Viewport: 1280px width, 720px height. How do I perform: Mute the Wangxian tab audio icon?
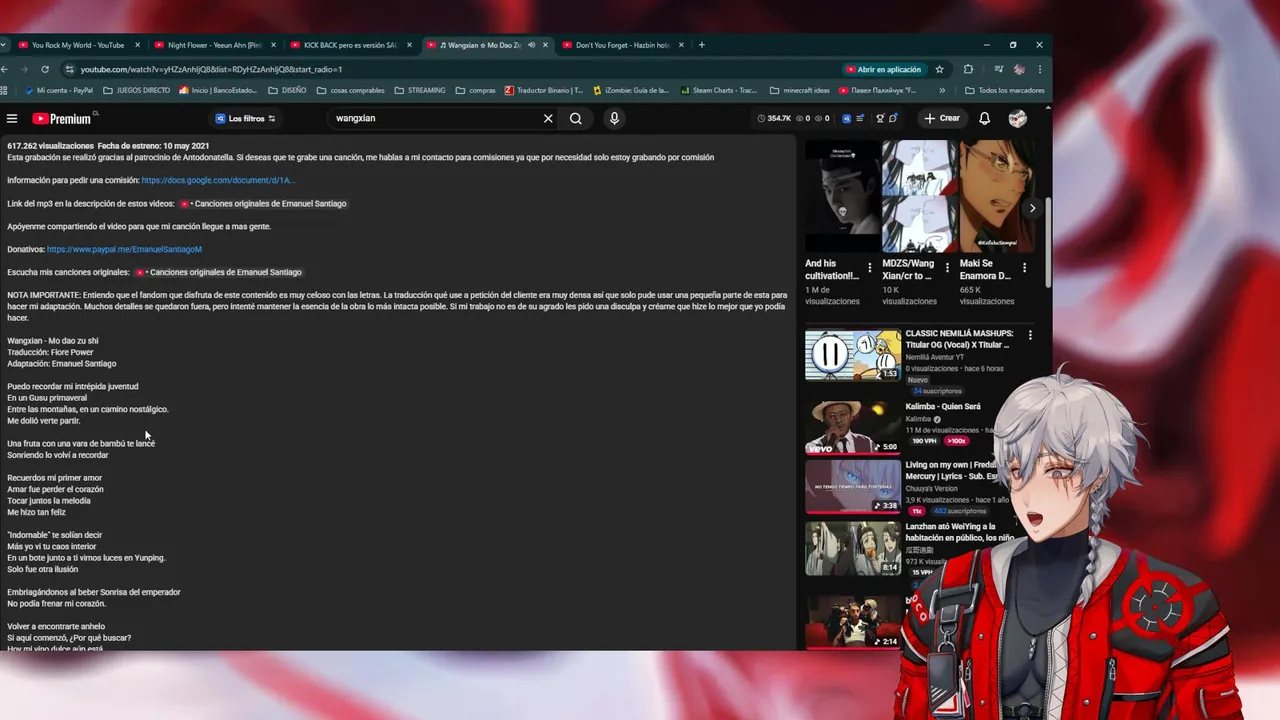[531, 45]
